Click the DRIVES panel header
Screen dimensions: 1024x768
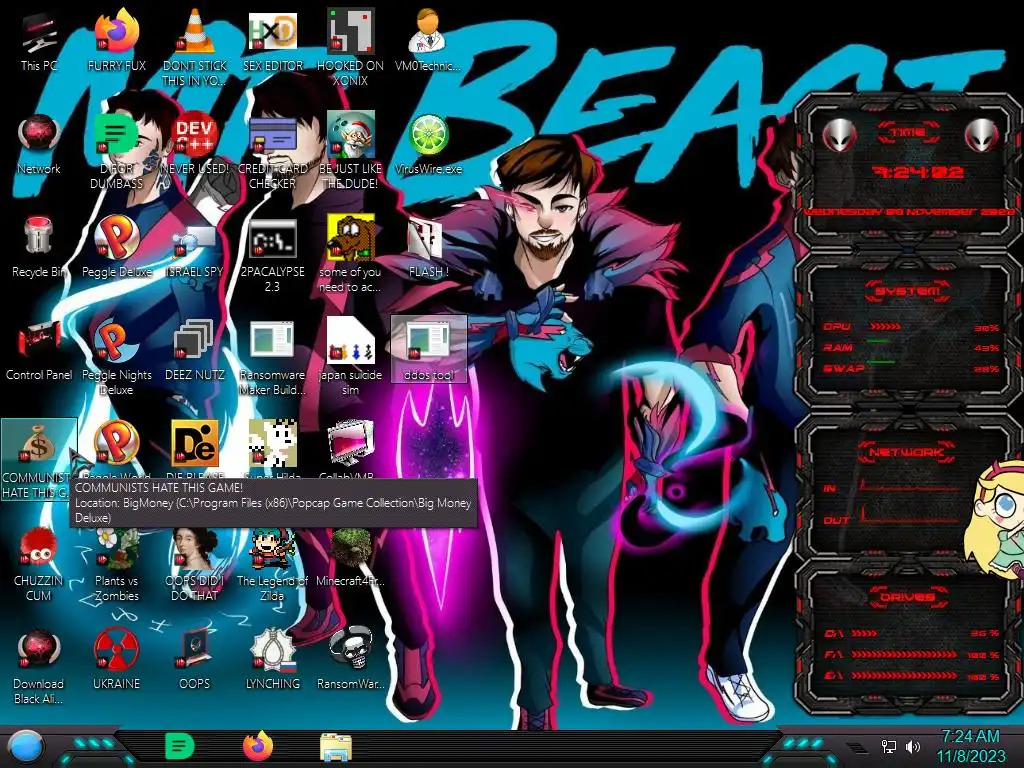coord(908,597)
